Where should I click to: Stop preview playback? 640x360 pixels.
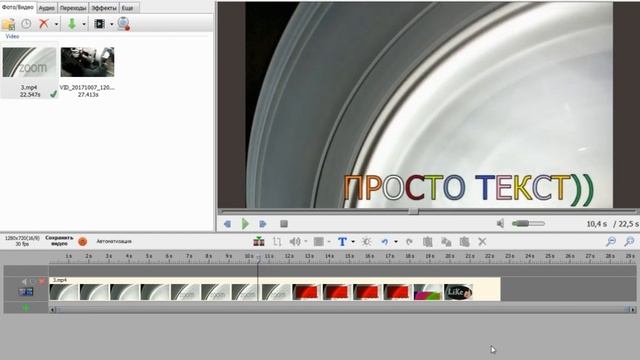284,224
